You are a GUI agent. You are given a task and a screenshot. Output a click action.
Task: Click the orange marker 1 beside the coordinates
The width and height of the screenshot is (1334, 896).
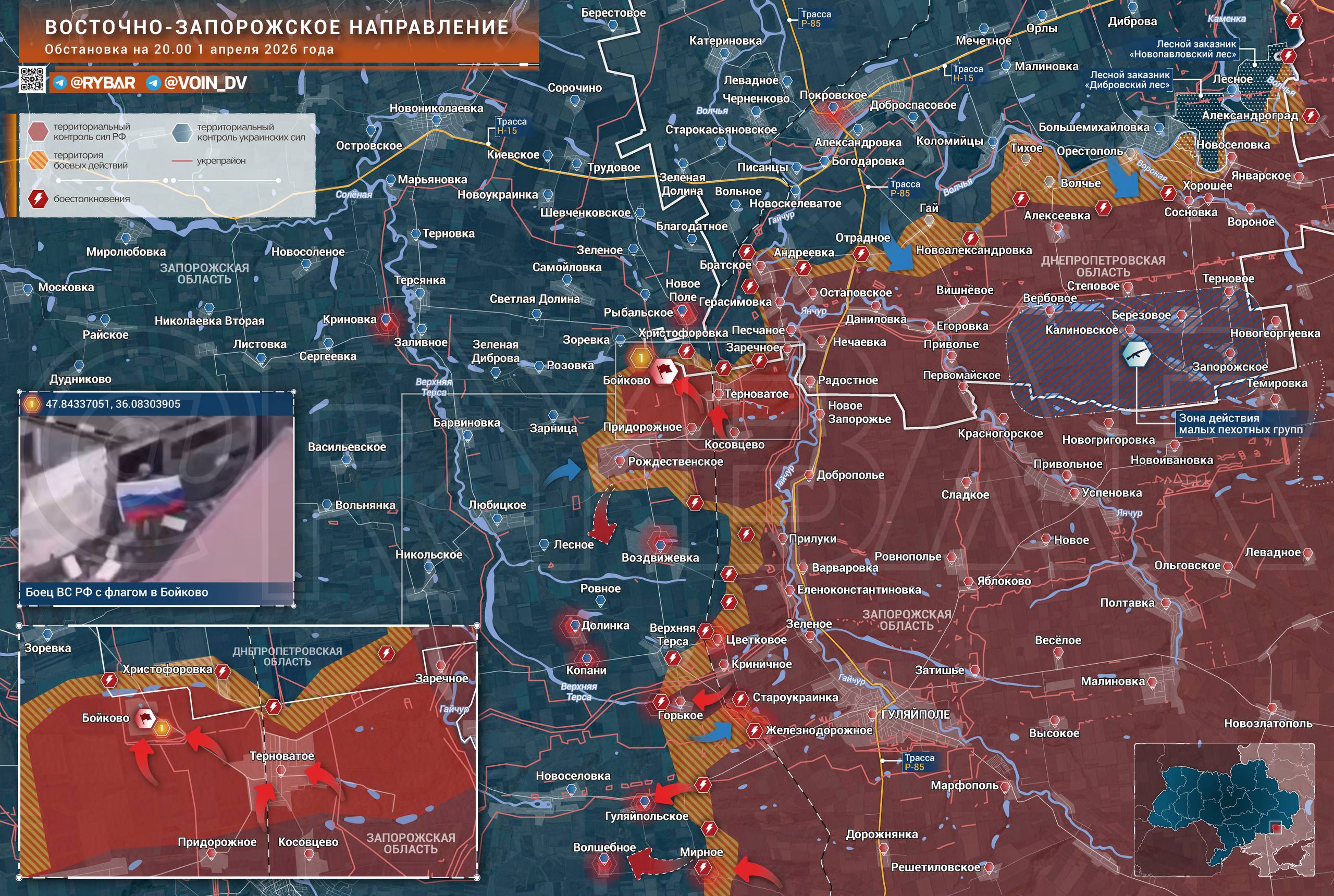coord(31,404)
